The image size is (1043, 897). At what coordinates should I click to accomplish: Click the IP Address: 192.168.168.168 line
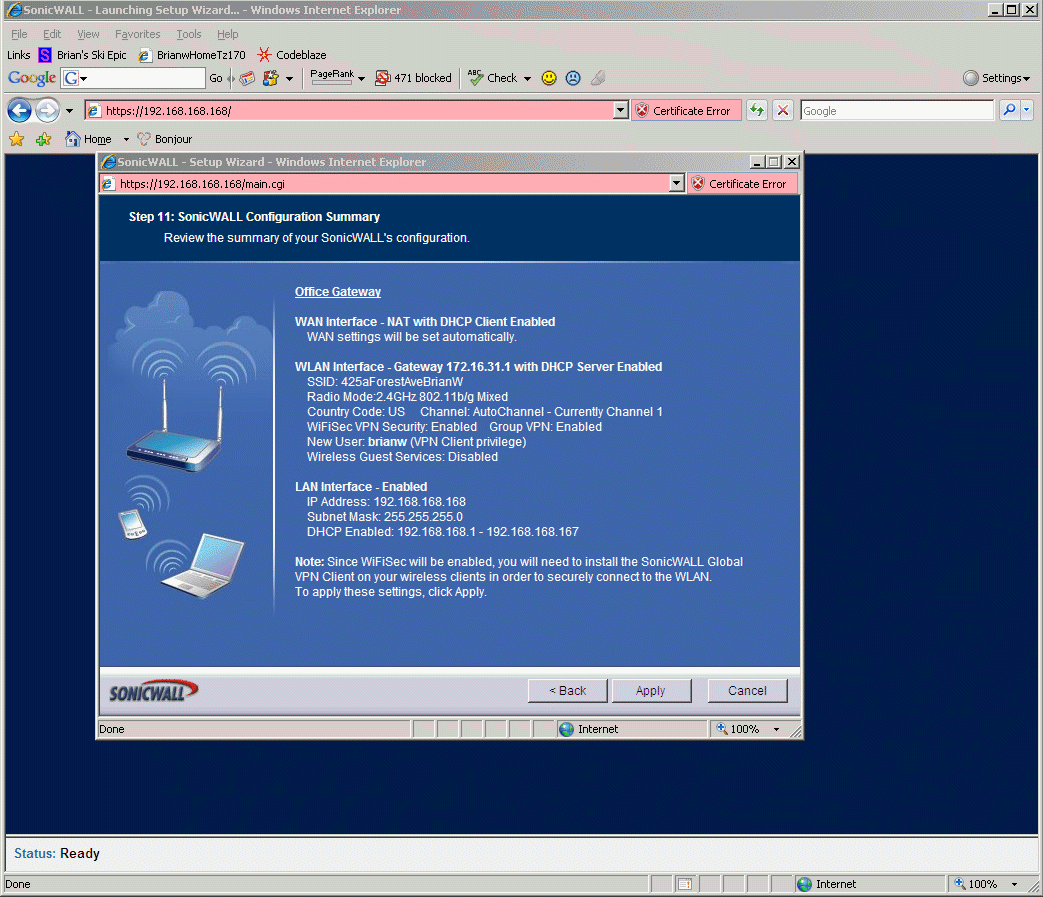386,501
